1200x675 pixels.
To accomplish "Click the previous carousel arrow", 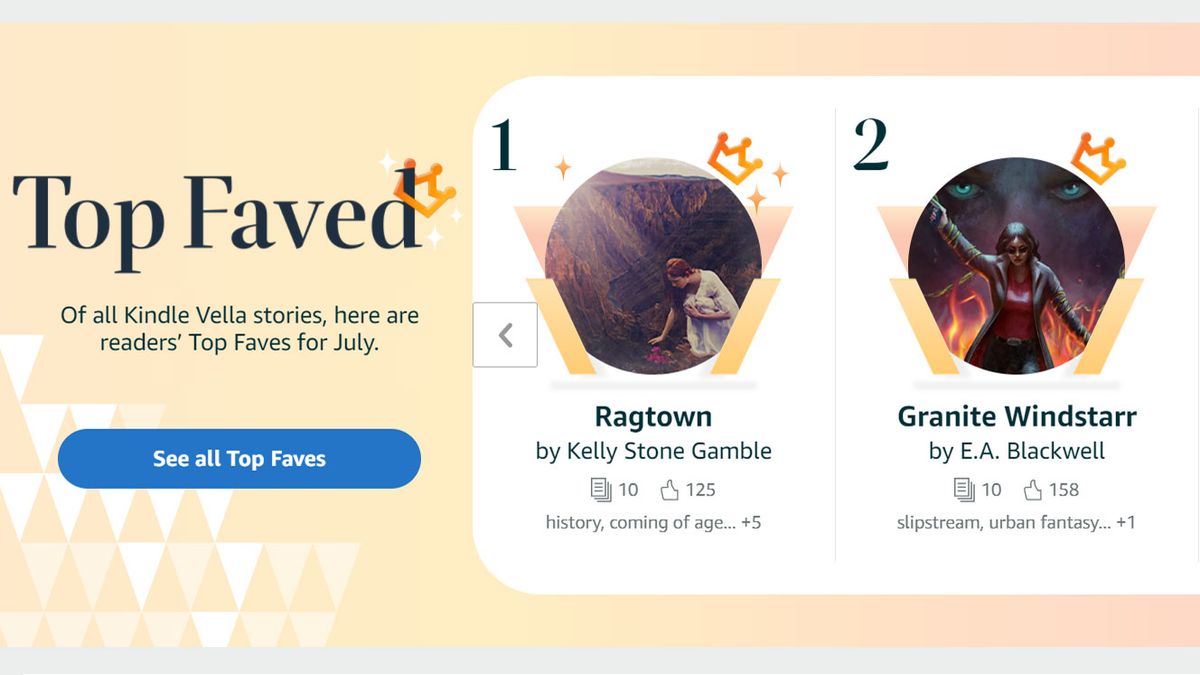I will 505,335.
